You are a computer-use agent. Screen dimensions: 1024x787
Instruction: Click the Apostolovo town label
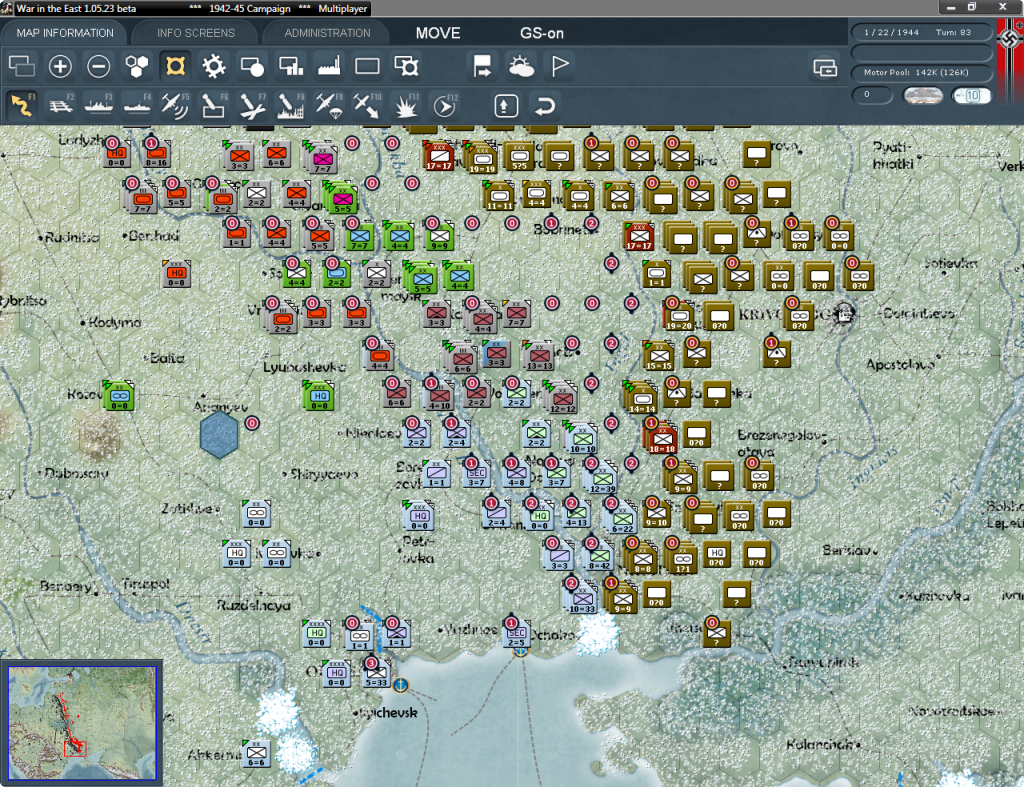(x=900, y=364)
